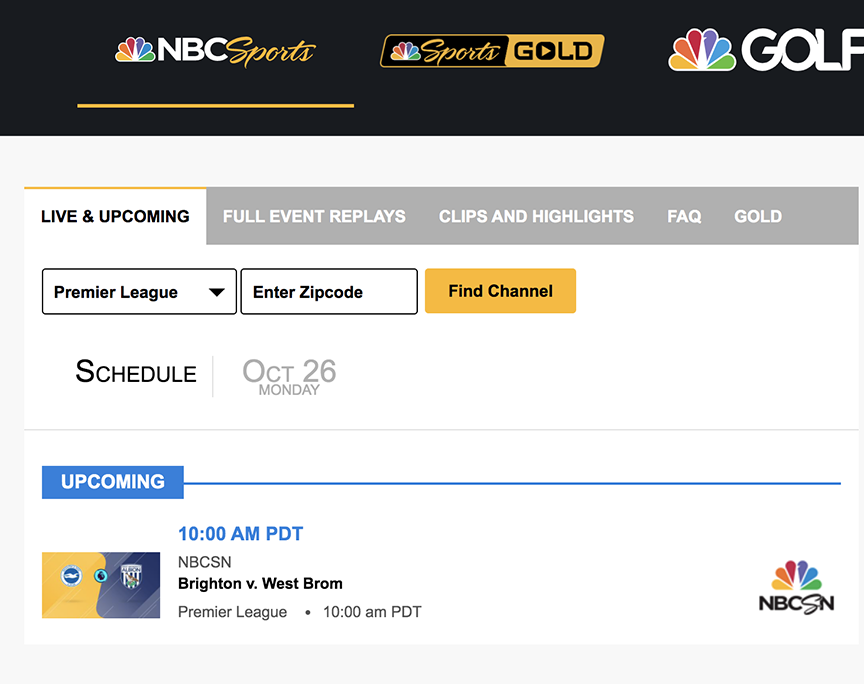Select the Live & Upcoming tab
This screenshot has height=684, width=864.
(x=115, y=216)
